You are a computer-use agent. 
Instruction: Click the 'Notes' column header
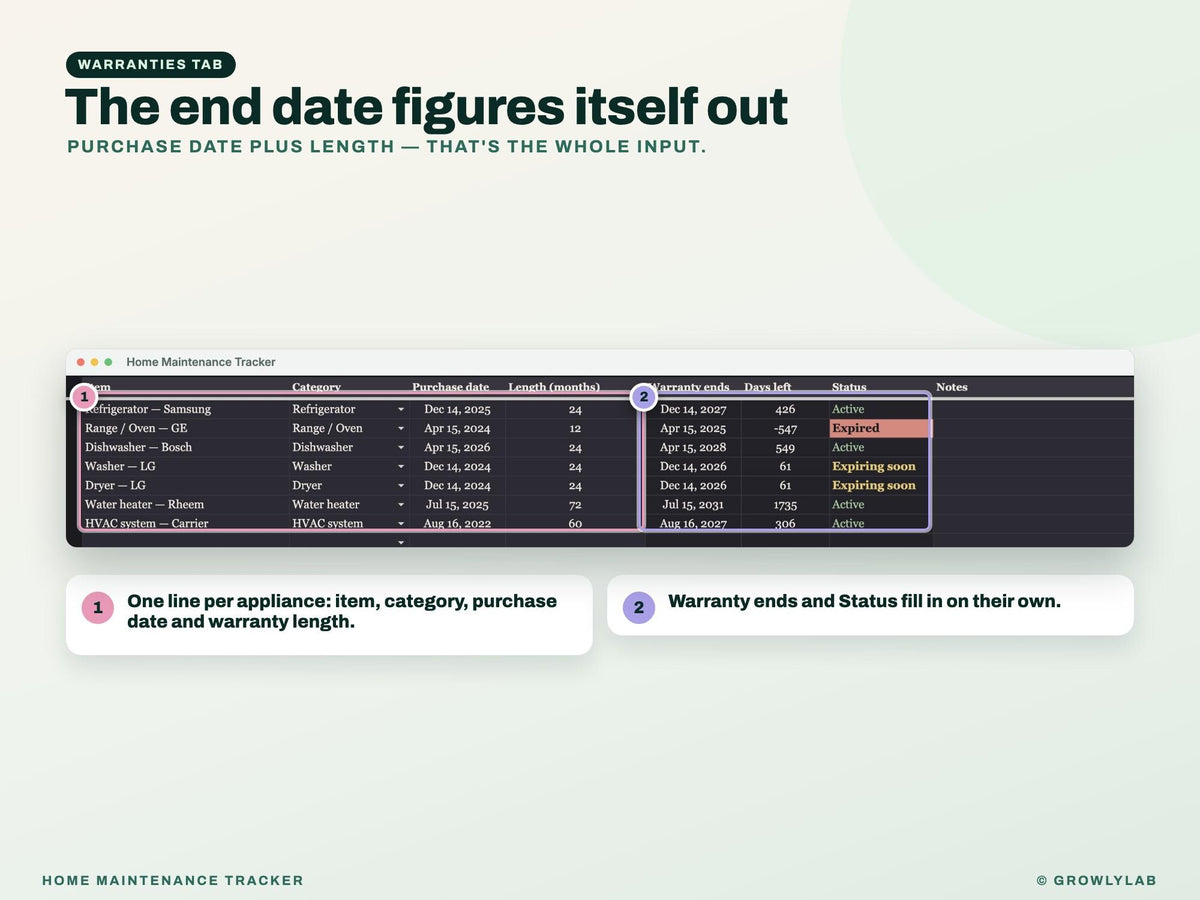[951, 387]
